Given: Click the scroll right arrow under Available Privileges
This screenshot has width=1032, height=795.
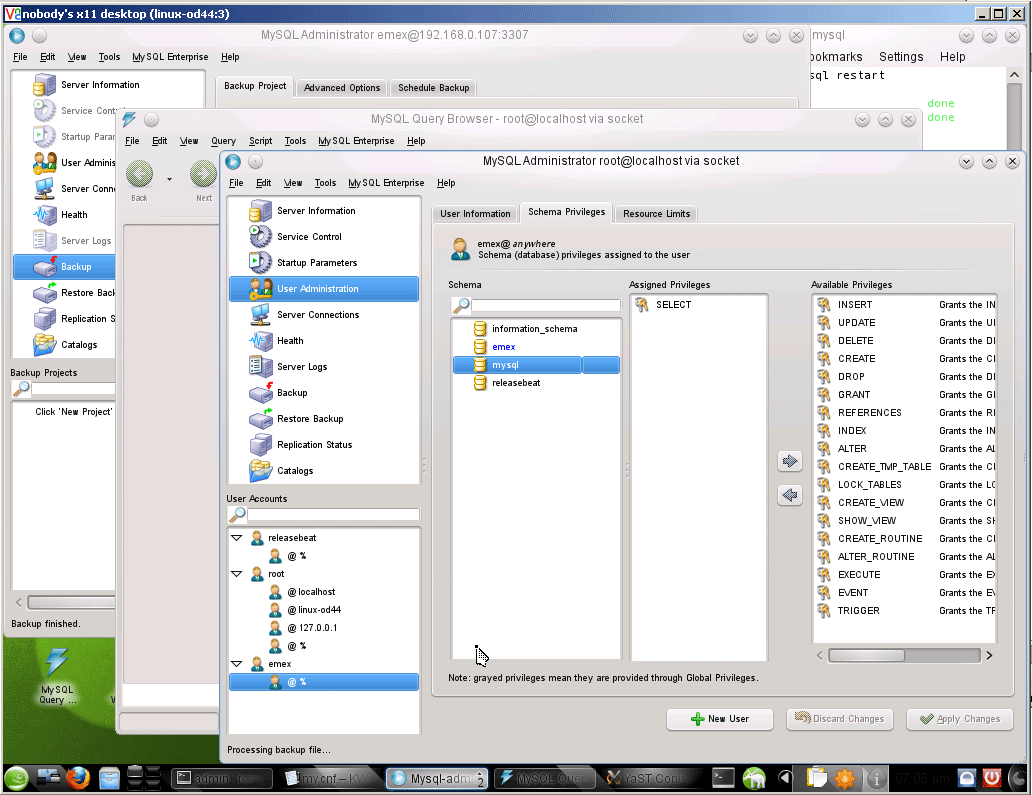Looking at the screenshot, I should point(989,655).
